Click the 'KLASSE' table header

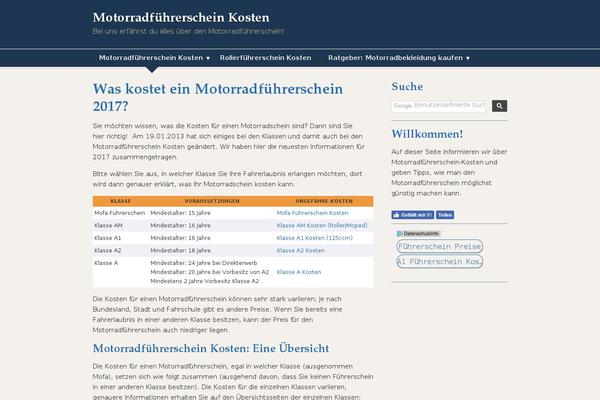121,201
